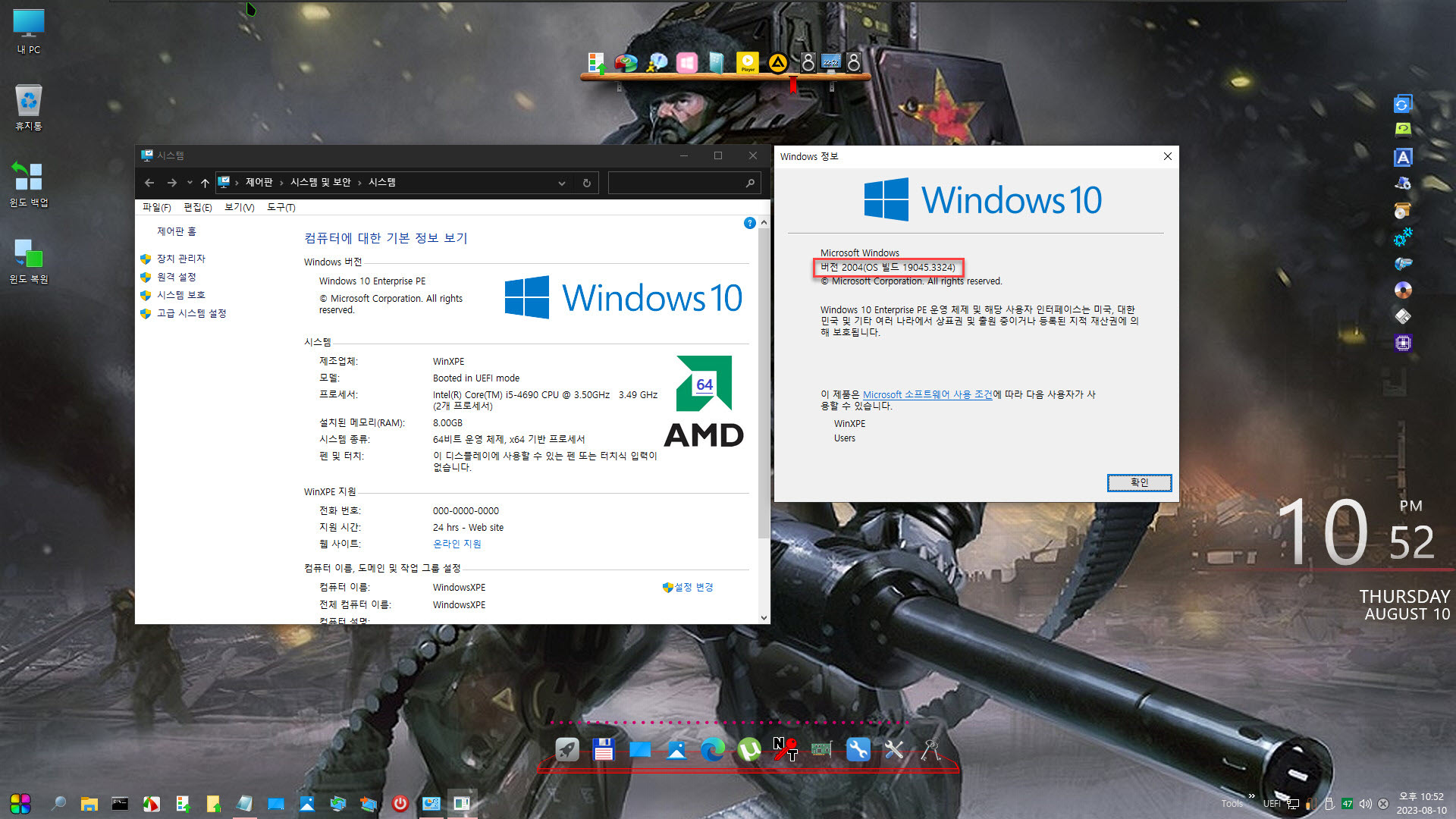Click the 온라인 지원 website link
The height and width of the screenshot is (819, 1456).
(457, 544)
